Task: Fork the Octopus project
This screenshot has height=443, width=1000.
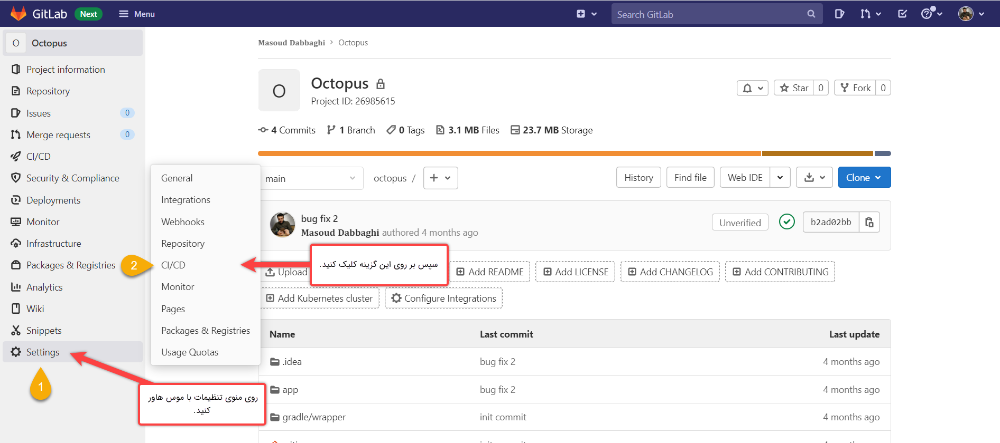Action: [855, 88]
